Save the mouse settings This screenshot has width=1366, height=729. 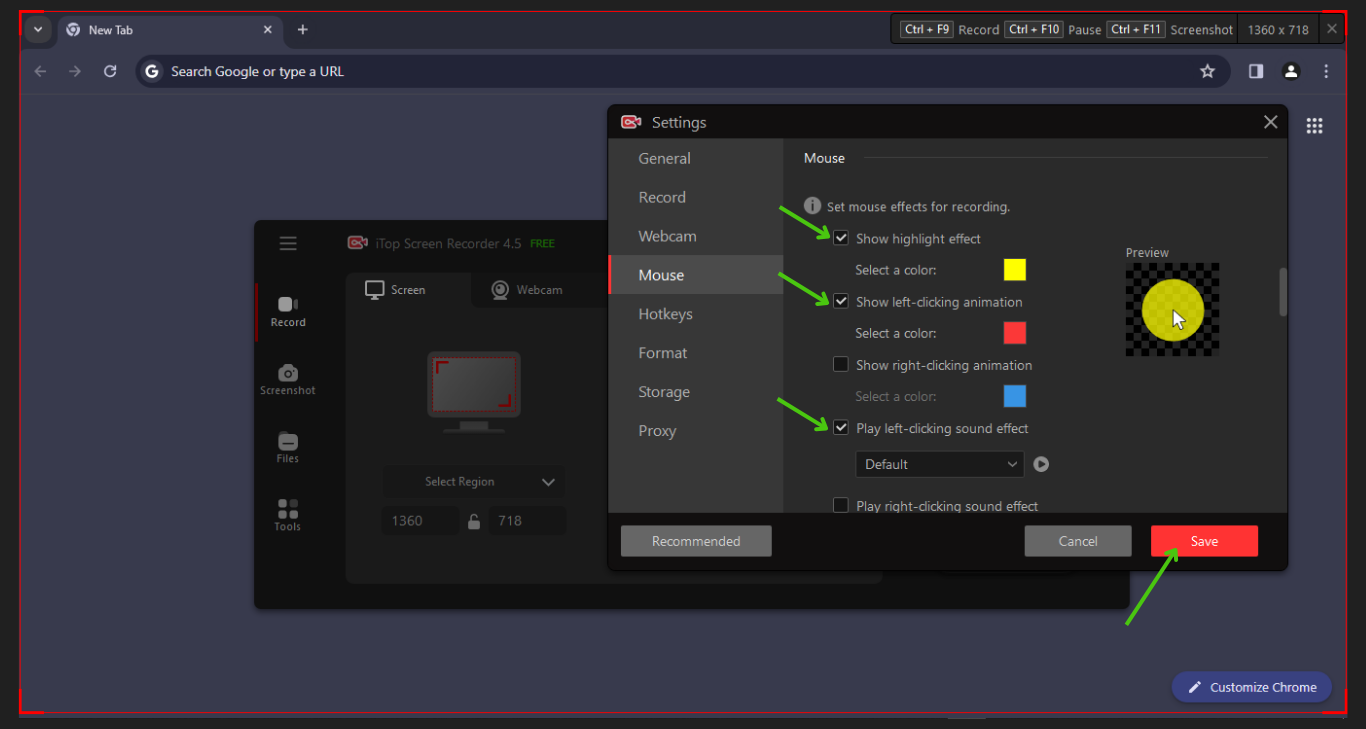1204,541
